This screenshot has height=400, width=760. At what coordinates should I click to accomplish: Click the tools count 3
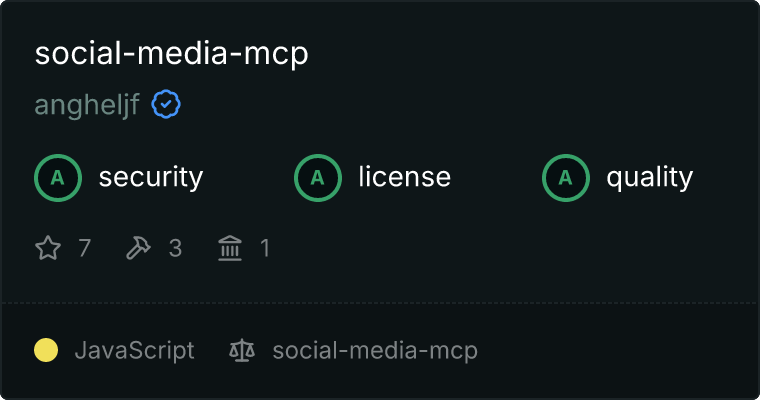tap(175, 248)
